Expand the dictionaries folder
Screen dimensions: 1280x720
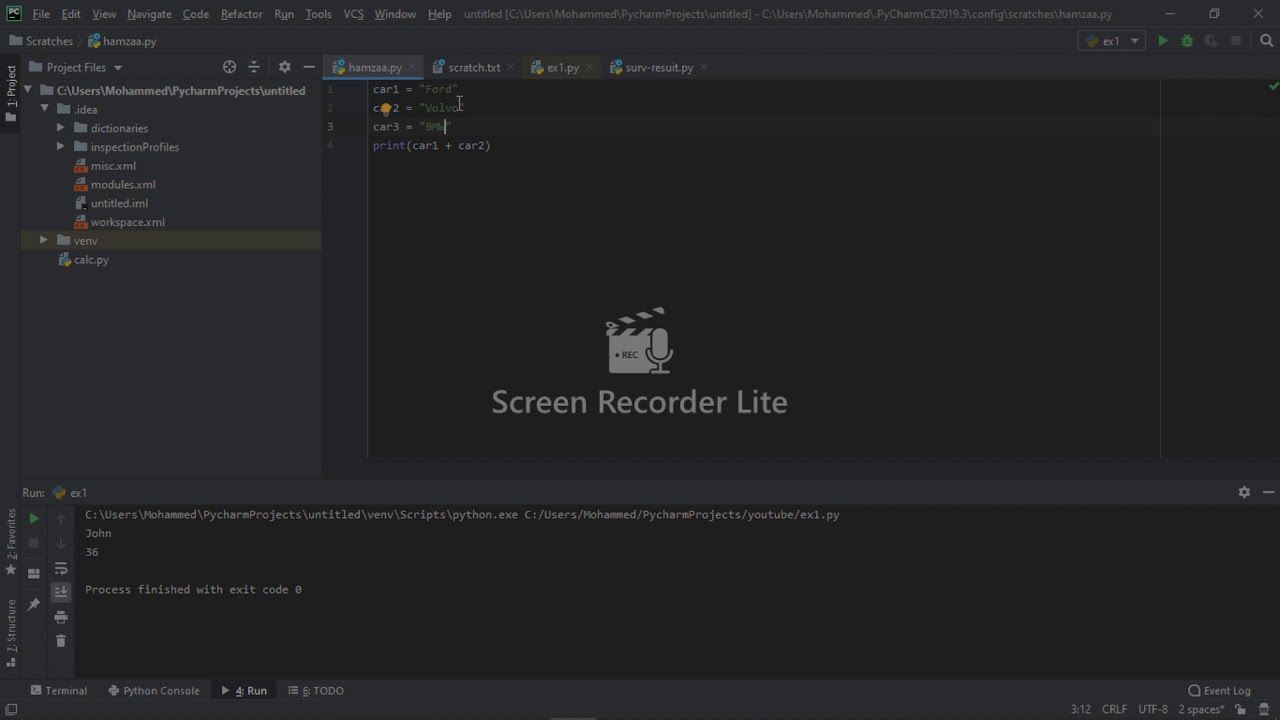(60, 128)
